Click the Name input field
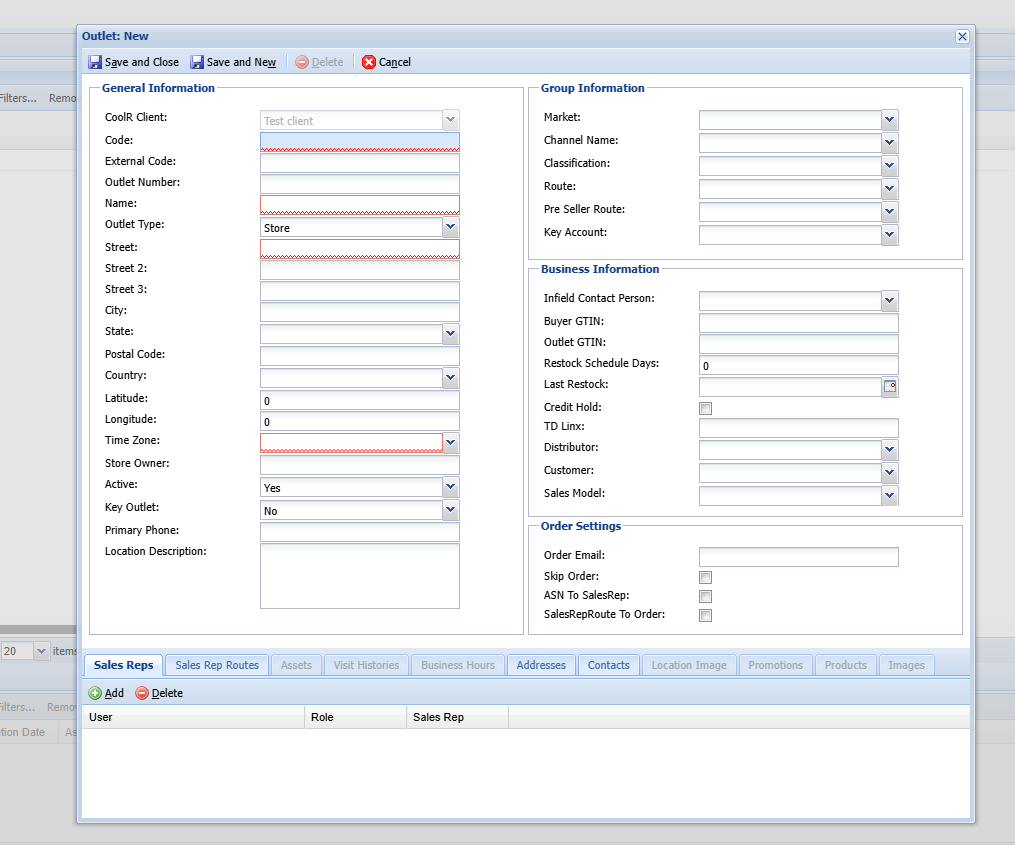The image size is (1015, 845). (359, 205)
